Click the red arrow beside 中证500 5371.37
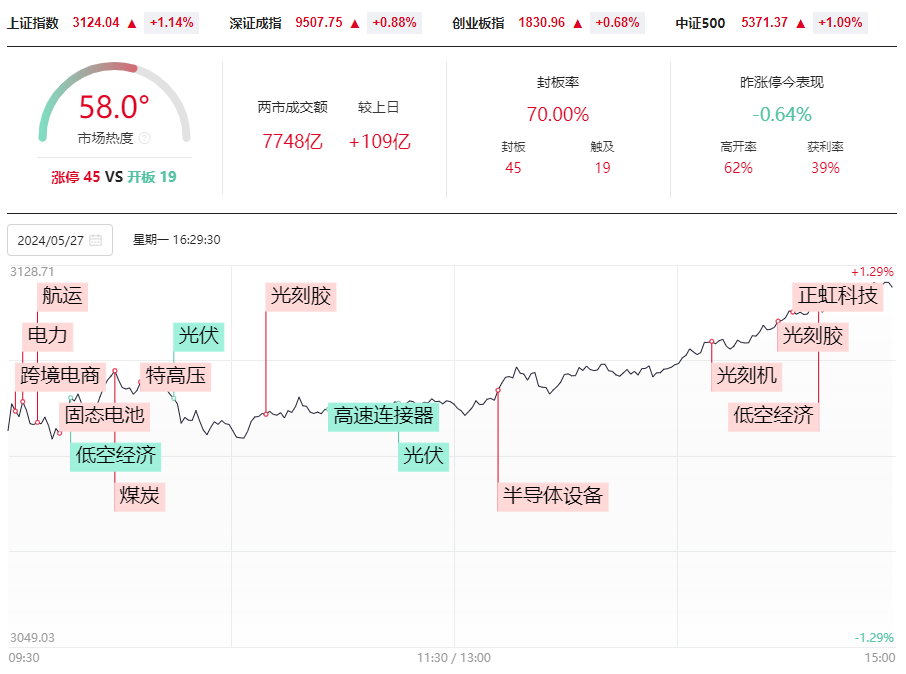The image size is (906, 674). 801,23
